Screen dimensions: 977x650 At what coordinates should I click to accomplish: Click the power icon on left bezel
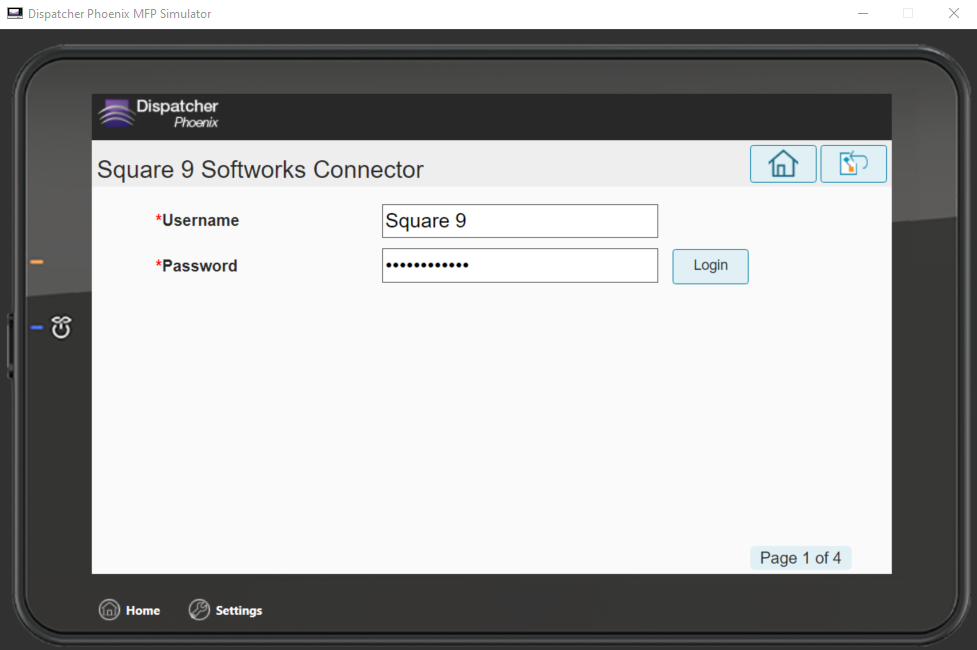61,327
